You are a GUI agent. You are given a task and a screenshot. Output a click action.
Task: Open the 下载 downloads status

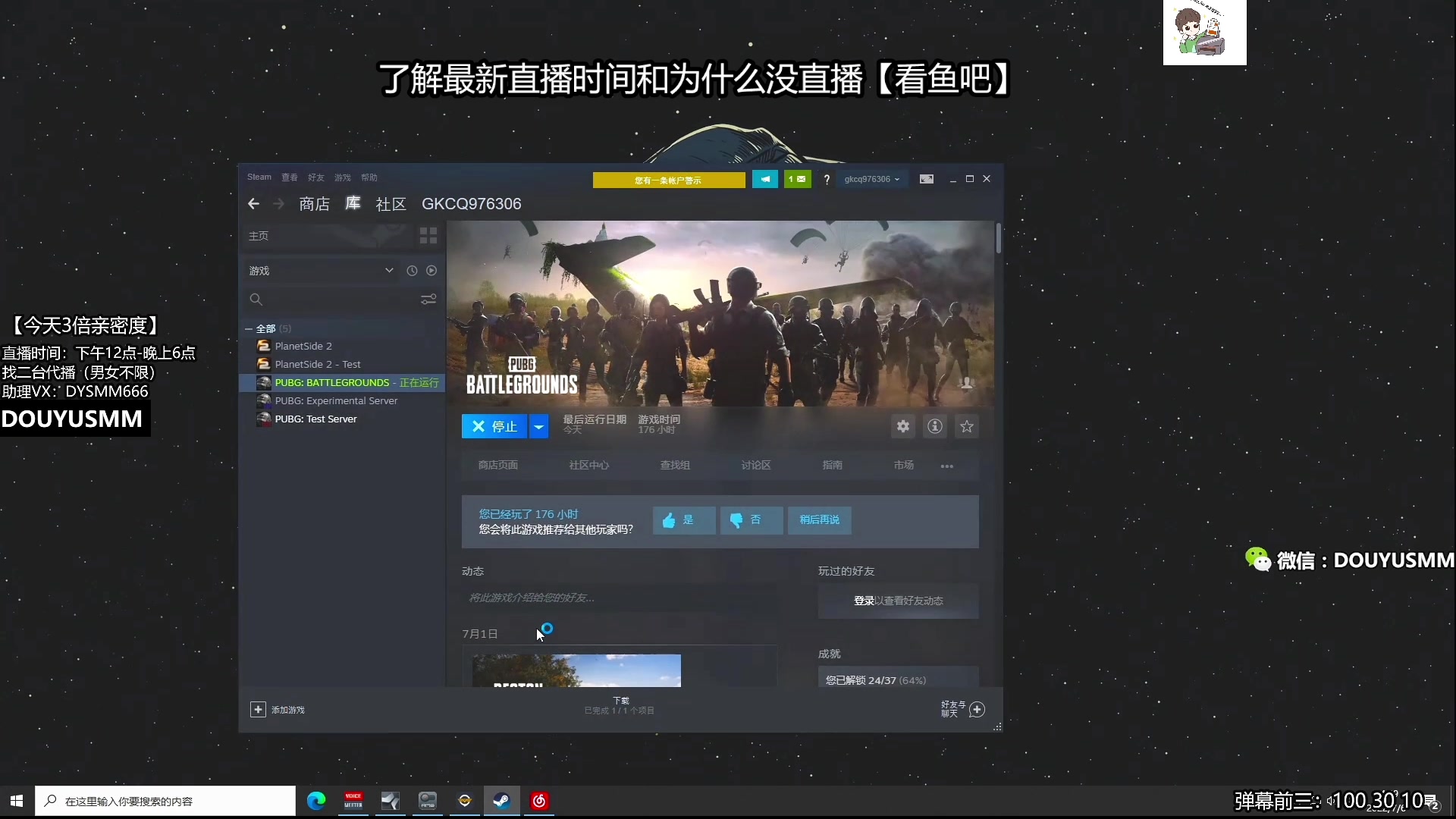620,706
